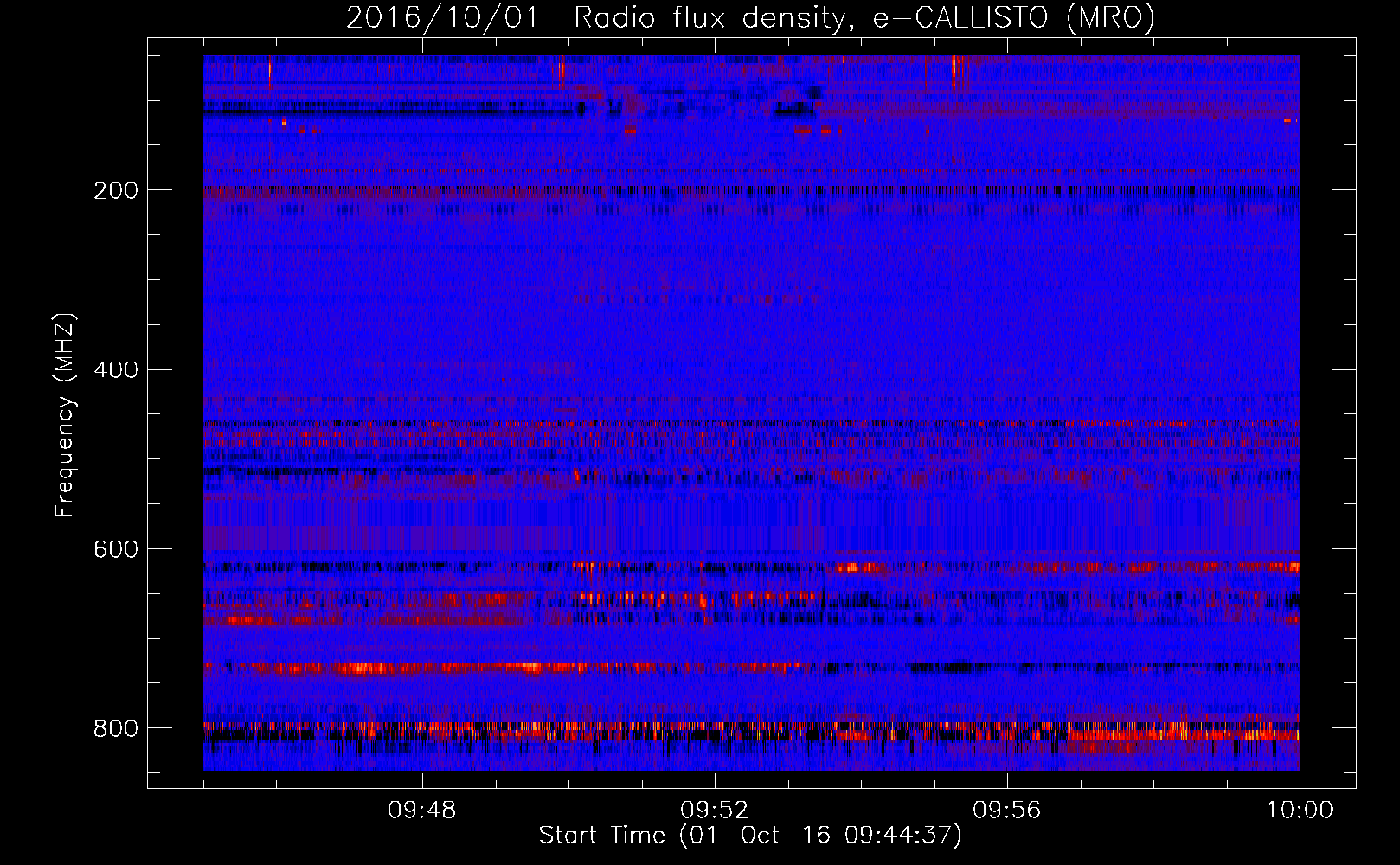Click the 09:52 time tick label
This screenshot has height=865, width=1400.
click(715, 811)
